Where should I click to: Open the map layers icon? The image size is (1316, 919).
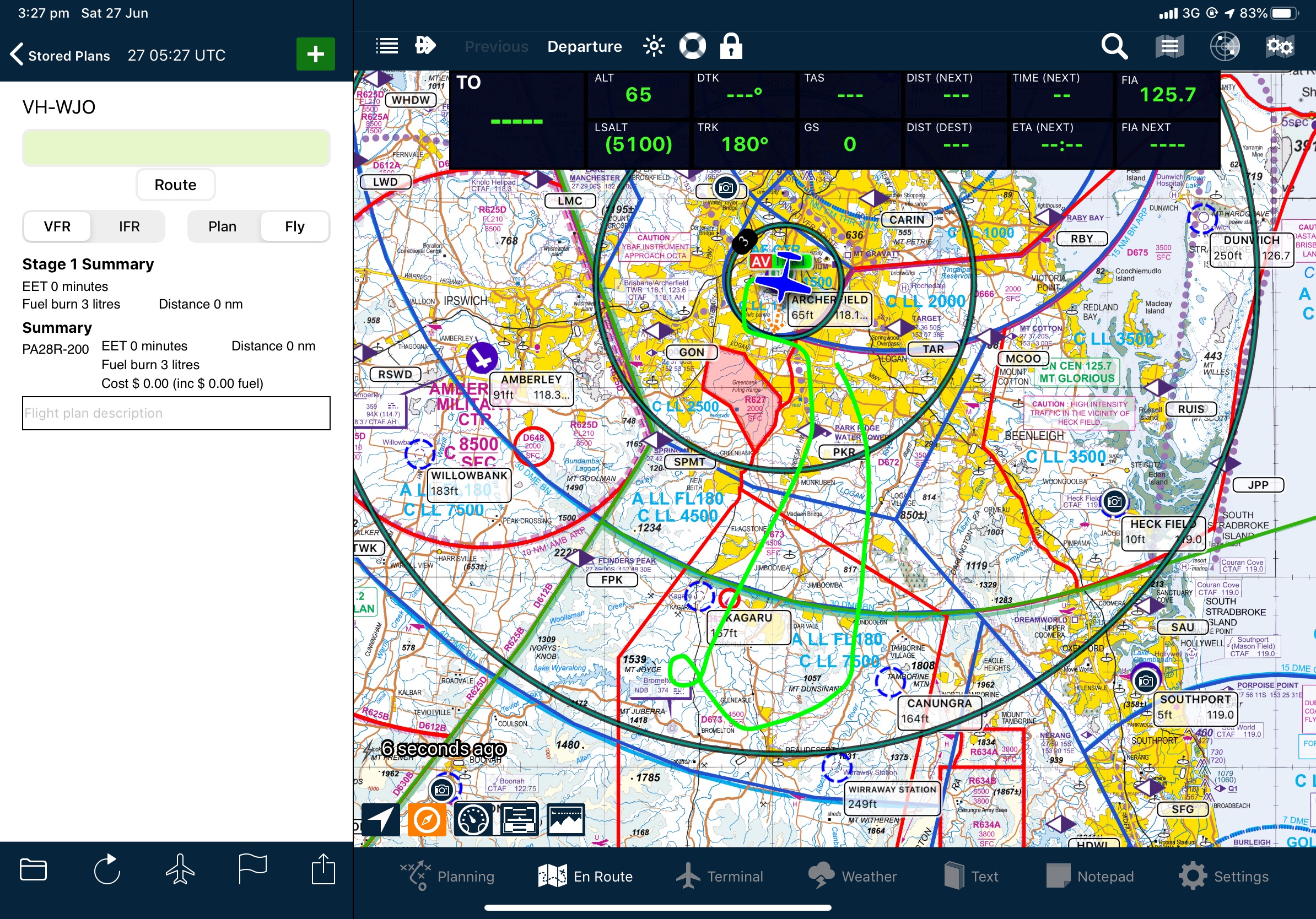(1169, 46)
